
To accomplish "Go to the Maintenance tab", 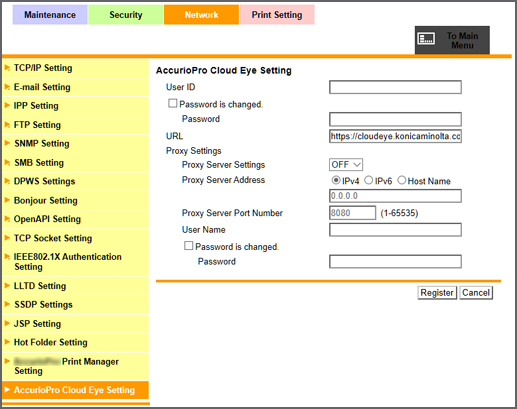I will 50,15.
